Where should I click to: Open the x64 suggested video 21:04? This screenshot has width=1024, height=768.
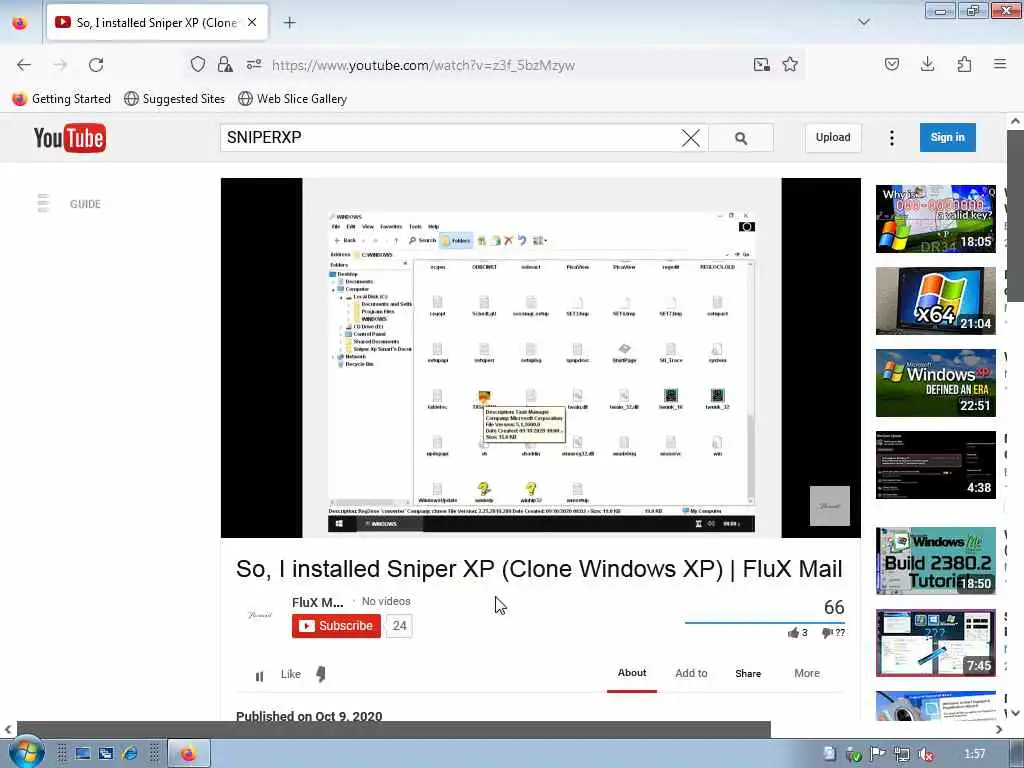click(x=935, y=300)
